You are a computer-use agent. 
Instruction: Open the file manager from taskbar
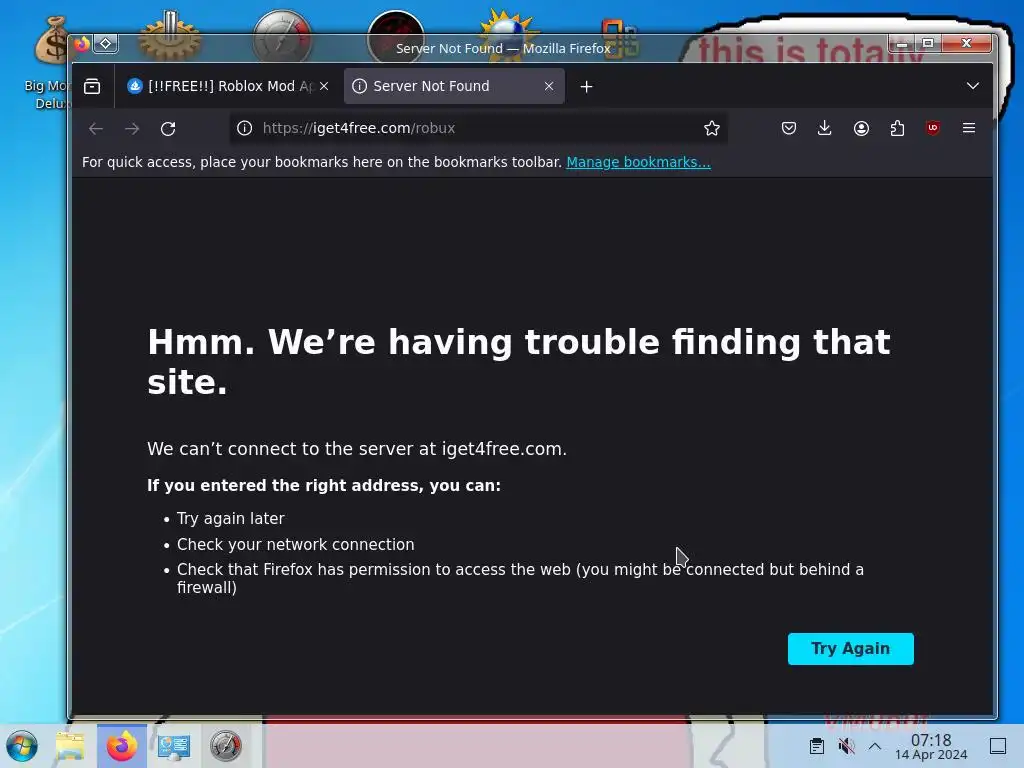point(70,746)
